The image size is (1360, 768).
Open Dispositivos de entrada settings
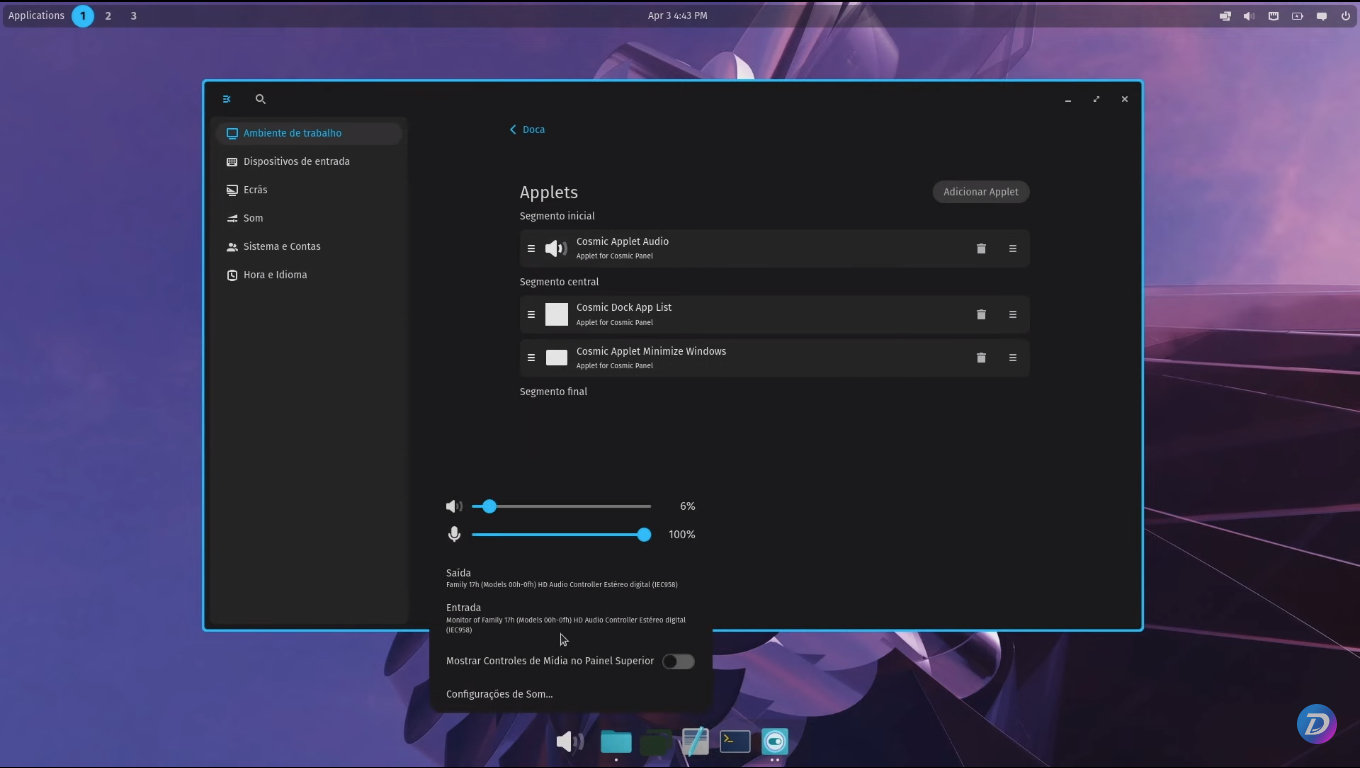click(x=309, y=161)
